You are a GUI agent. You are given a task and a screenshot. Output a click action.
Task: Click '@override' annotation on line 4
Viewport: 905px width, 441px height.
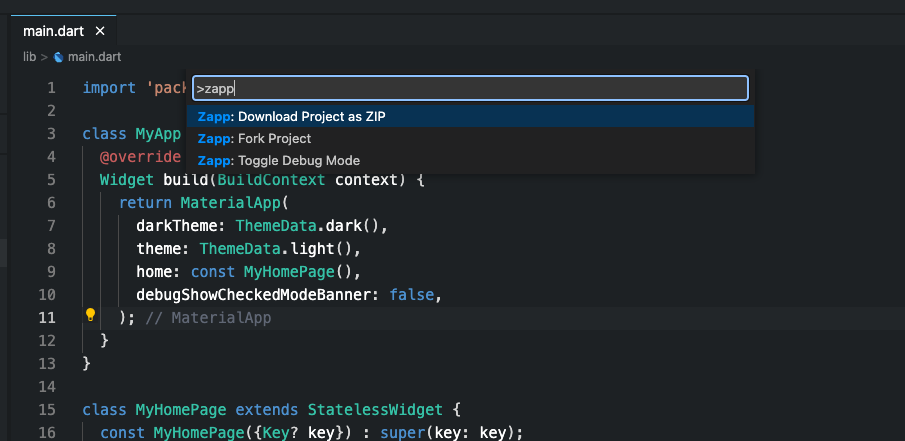click(140, 157)
